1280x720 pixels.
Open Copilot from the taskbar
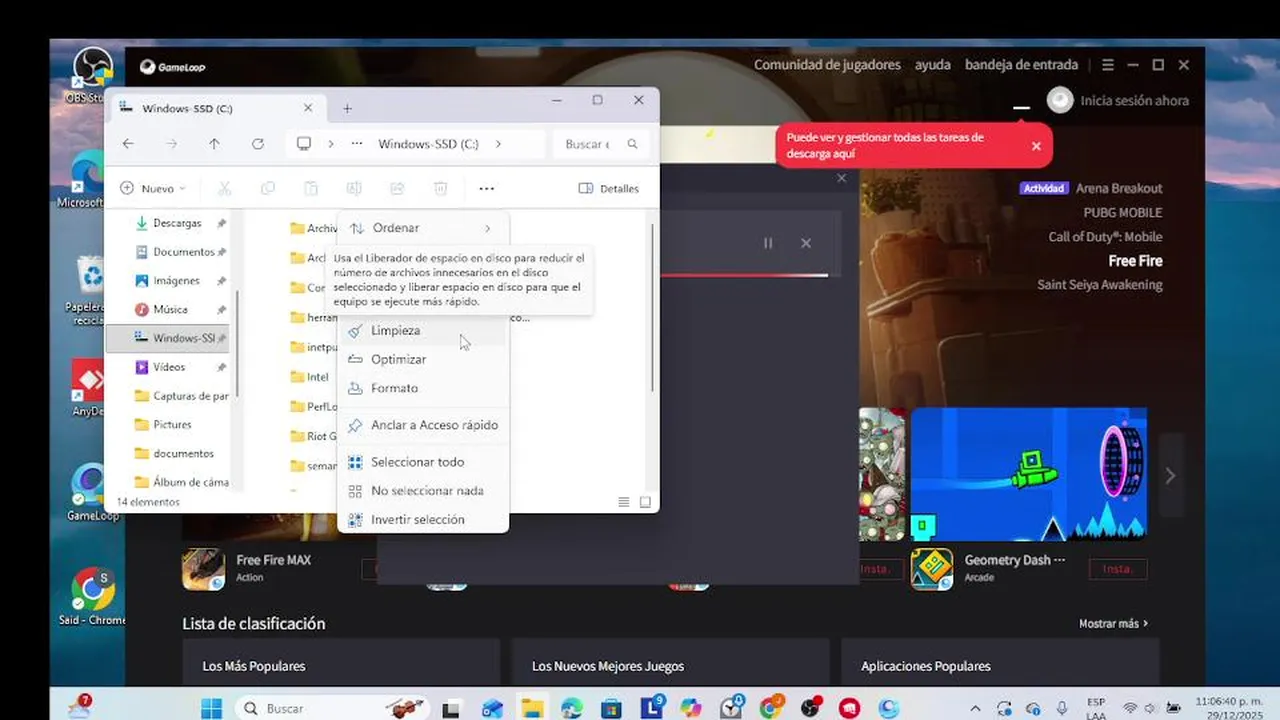click(x=691, y=708)
